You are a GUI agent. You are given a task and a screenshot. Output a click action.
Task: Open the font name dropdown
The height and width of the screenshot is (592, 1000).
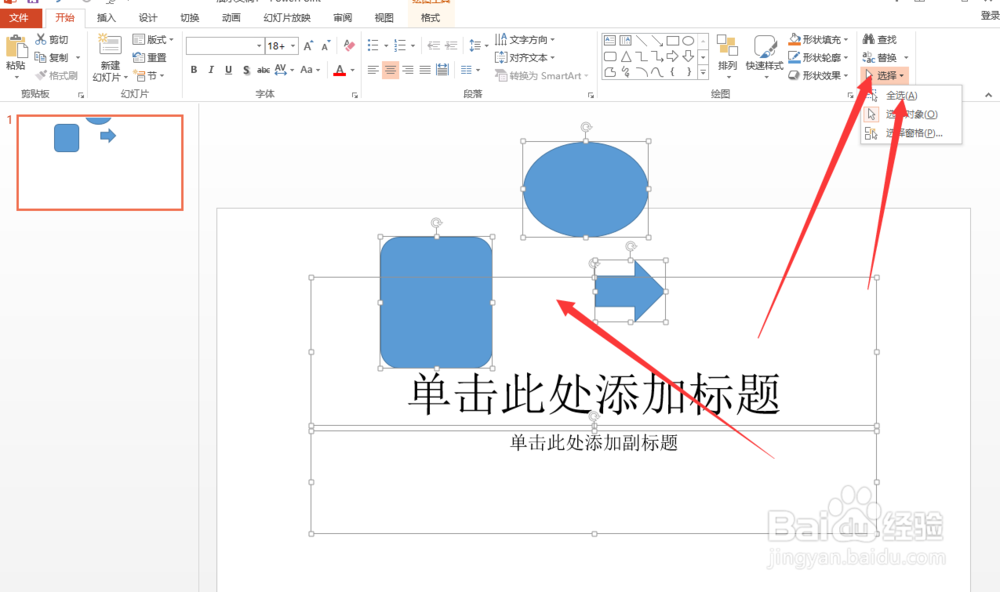(x=259, y=46)
